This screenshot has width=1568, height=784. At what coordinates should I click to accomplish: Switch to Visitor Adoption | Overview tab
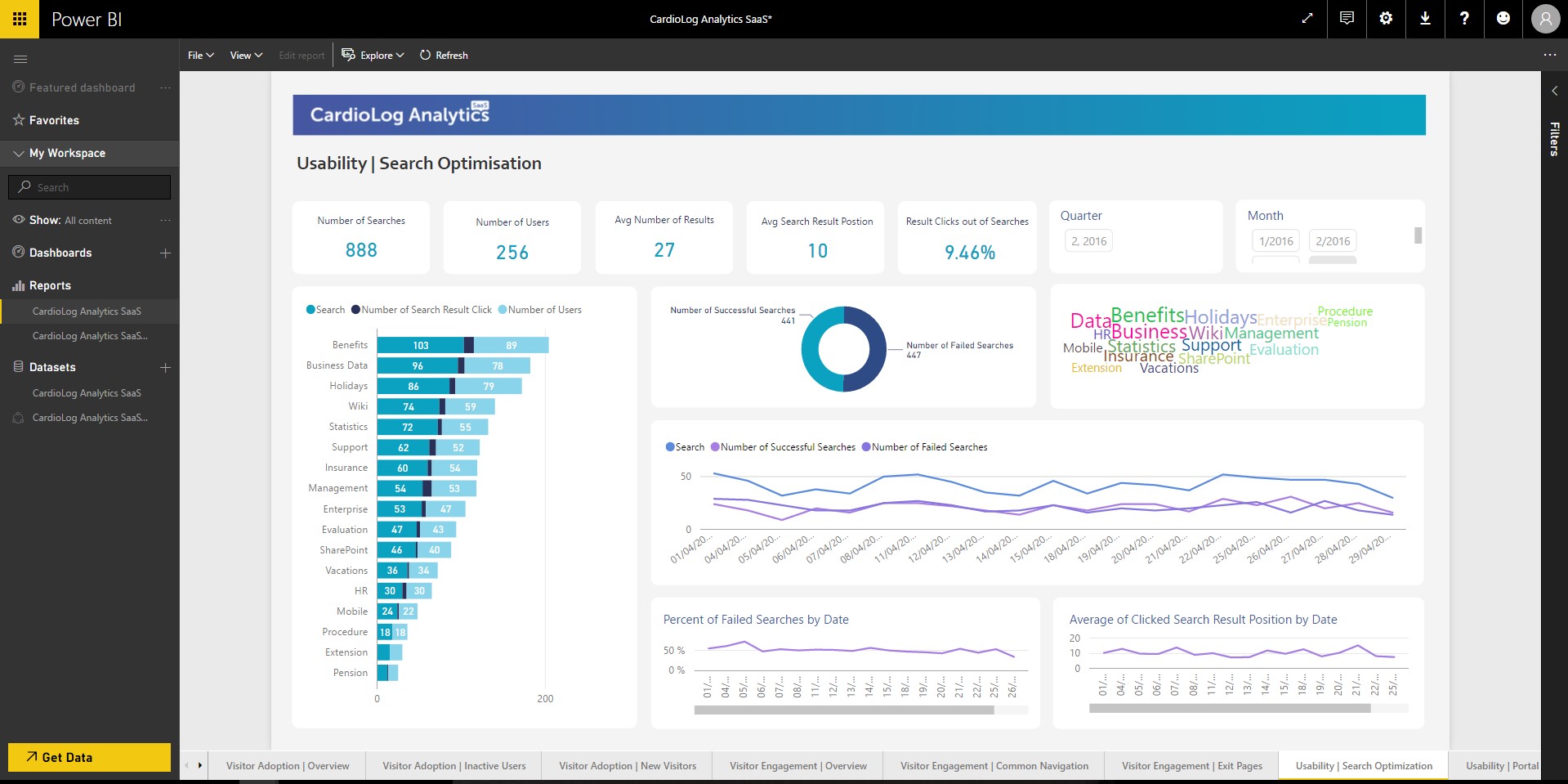click(x=288, y=766)
